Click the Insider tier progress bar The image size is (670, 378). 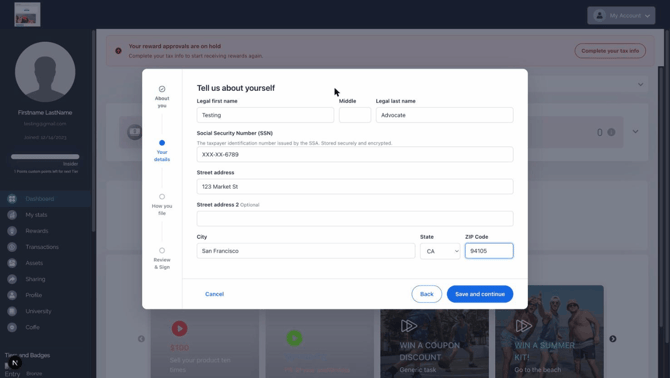pos(45,157)
